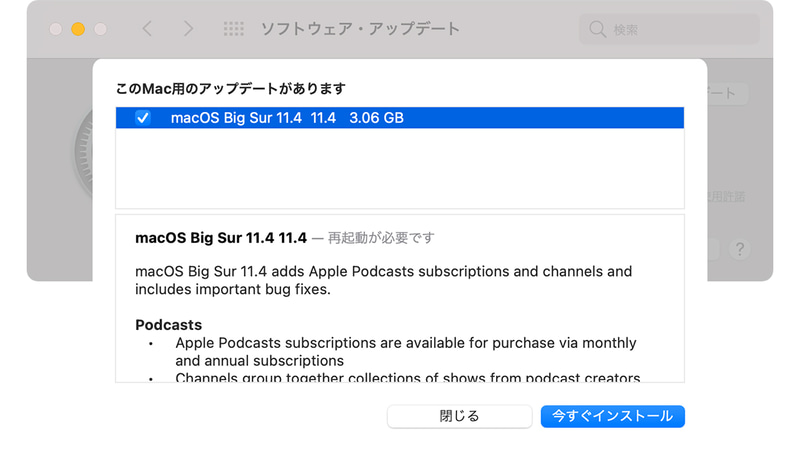
Task: Click the 今すぐインストール button
Action: pos(612,416)
